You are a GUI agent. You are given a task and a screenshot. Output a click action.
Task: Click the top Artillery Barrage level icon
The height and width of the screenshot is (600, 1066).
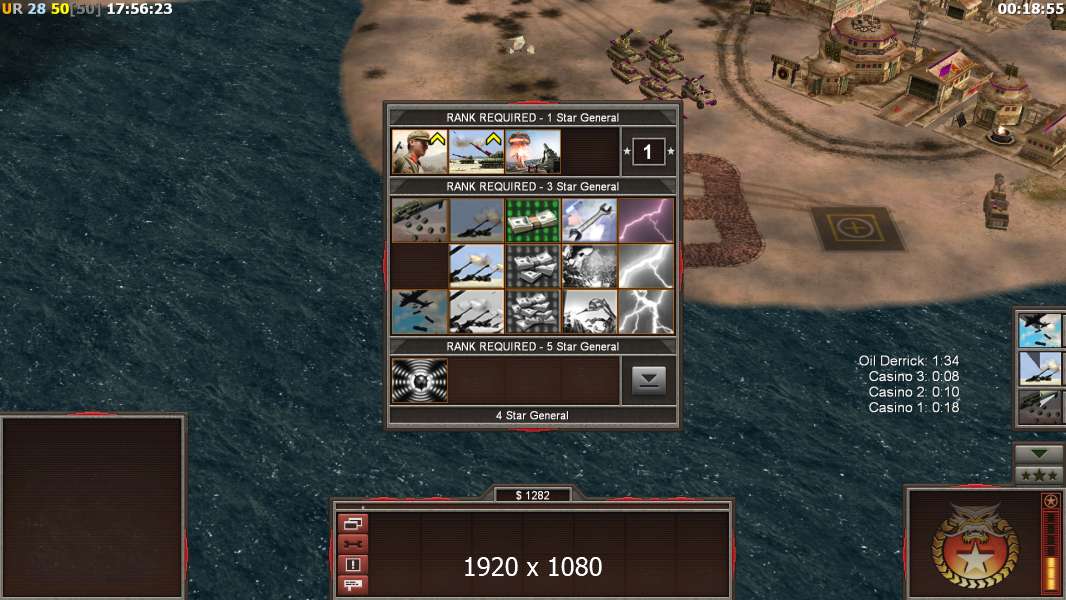click(476, 220)
